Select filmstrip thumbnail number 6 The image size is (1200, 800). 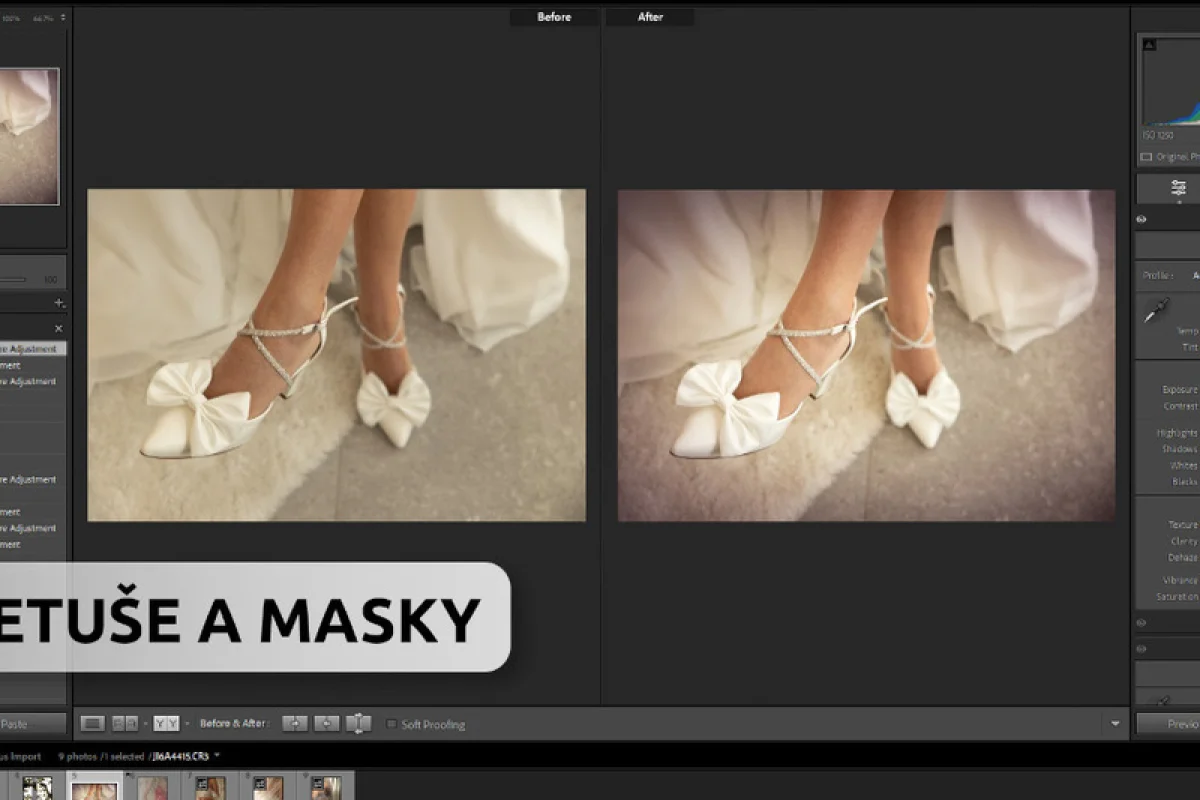tap(152, 788)
